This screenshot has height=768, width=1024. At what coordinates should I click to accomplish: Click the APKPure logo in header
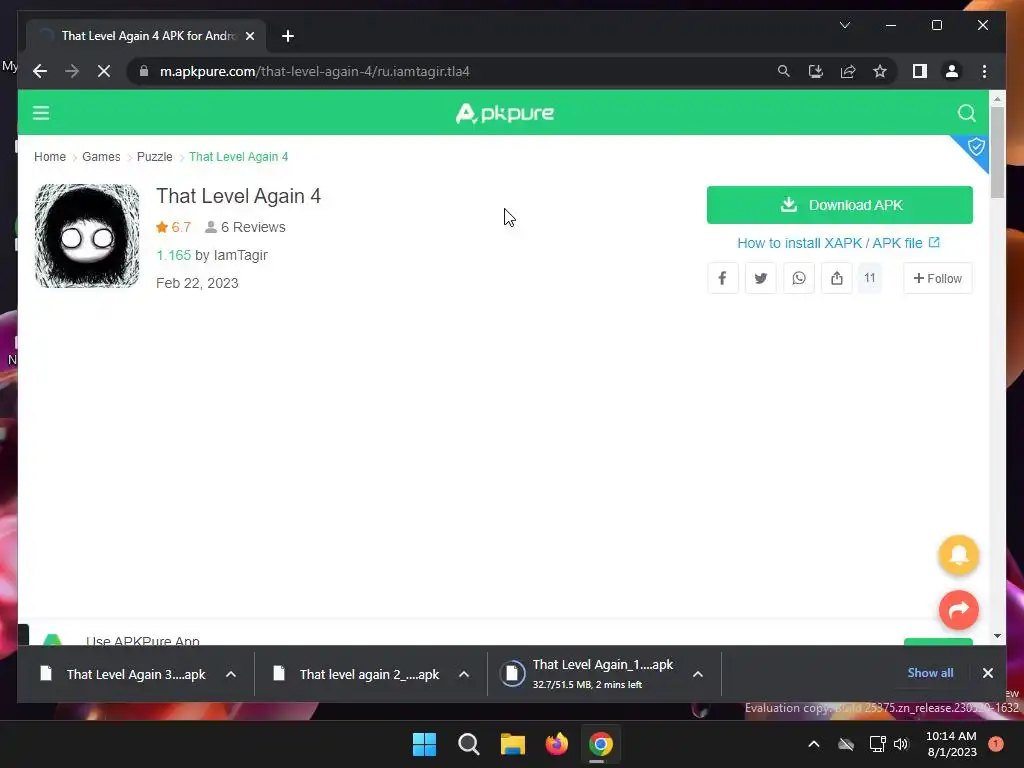pos(505,113)
